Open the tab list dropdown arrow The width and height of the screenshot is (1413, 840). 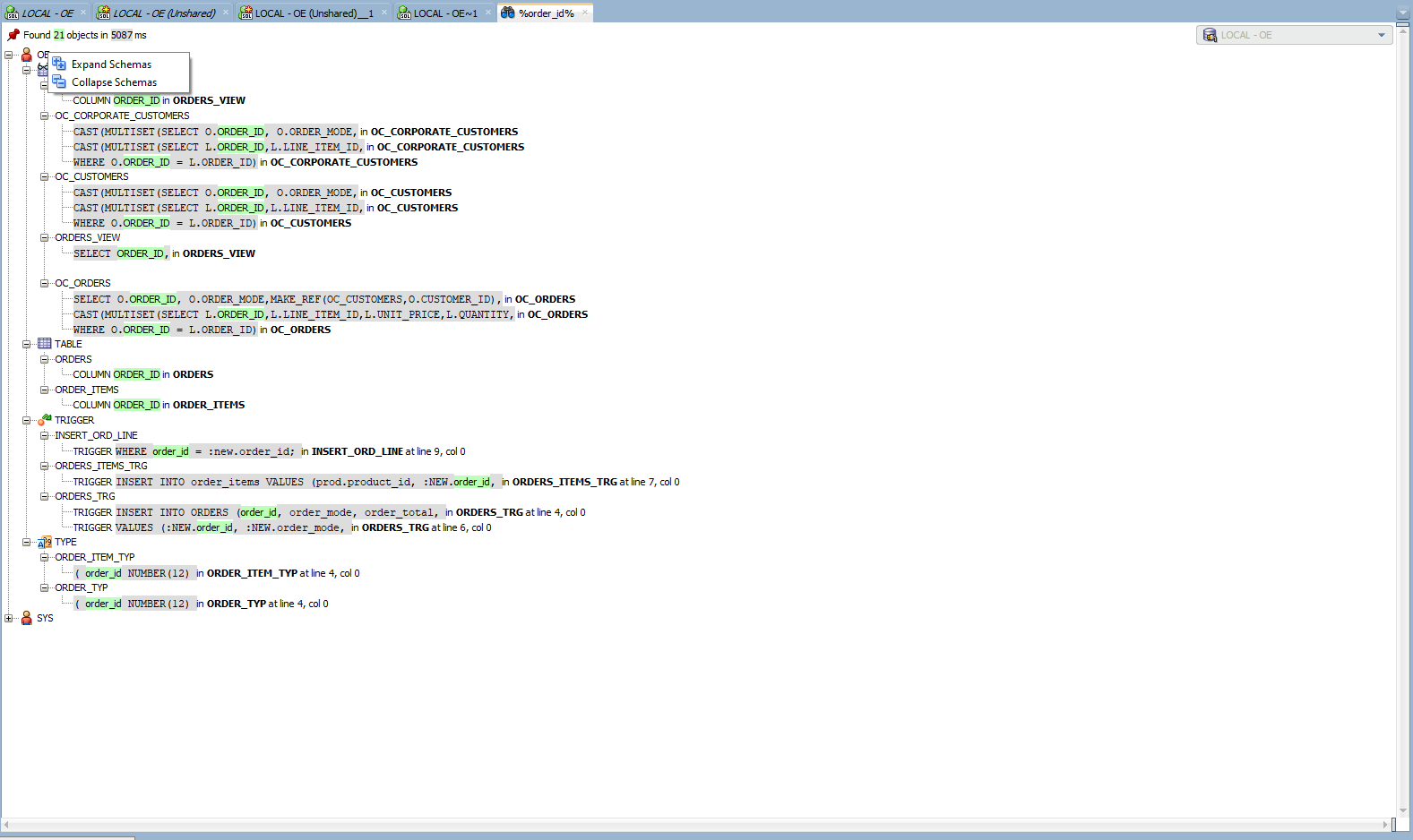(x=1403, y=13)
